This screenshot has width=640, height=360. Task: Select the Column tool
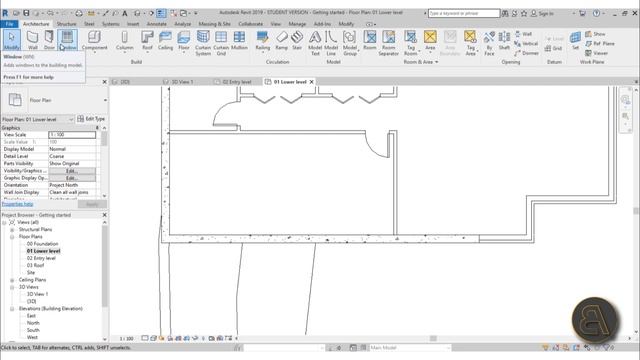pyautogui.click(x=124, y=40)
